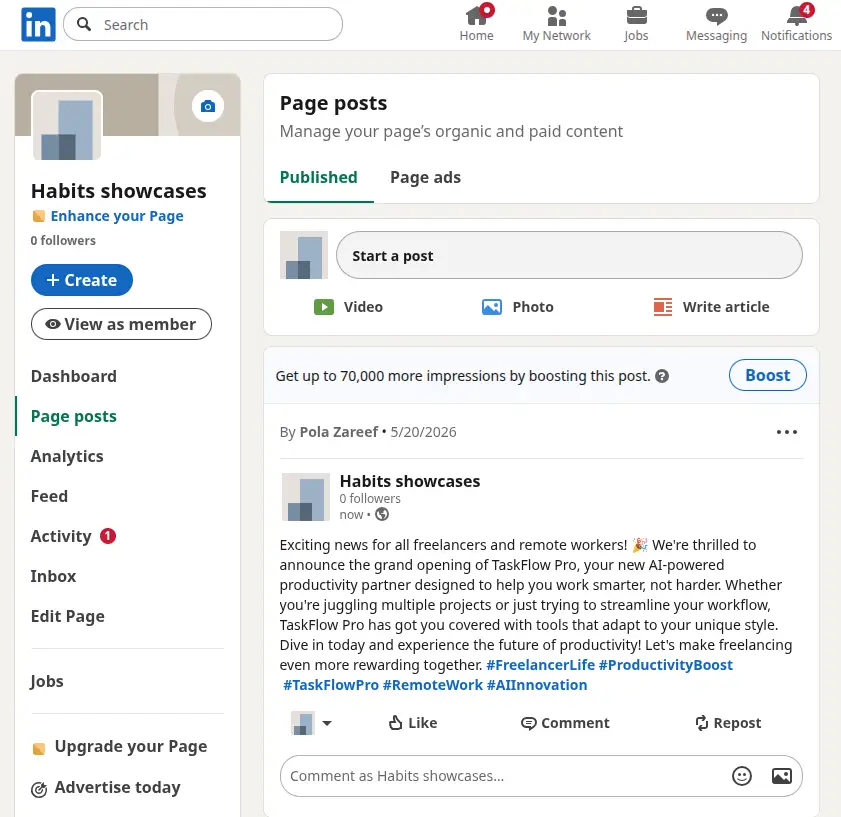Click Advertise today link
Image resolution: width=841 pixels, height=817 pixels.
tap(117, 787)
